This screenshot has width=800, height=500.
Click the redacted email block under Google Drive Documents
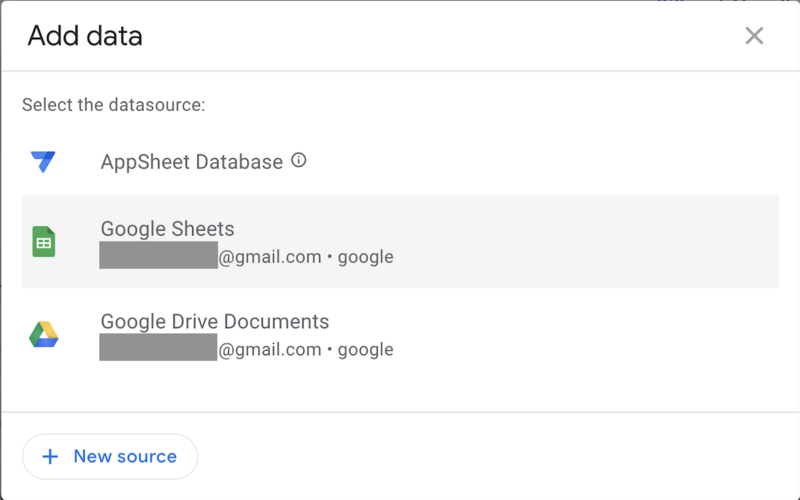point(158,347)
